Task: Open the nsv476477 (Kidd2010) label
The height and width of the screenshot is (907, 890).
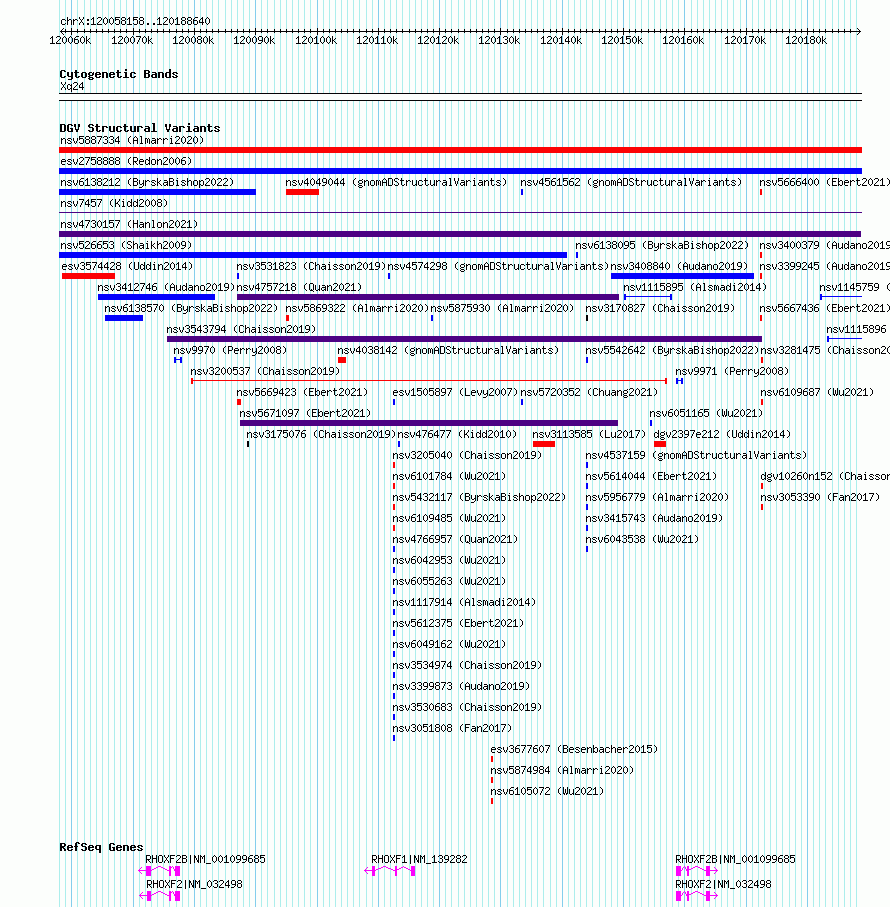Action: click(x=457, y=434)
